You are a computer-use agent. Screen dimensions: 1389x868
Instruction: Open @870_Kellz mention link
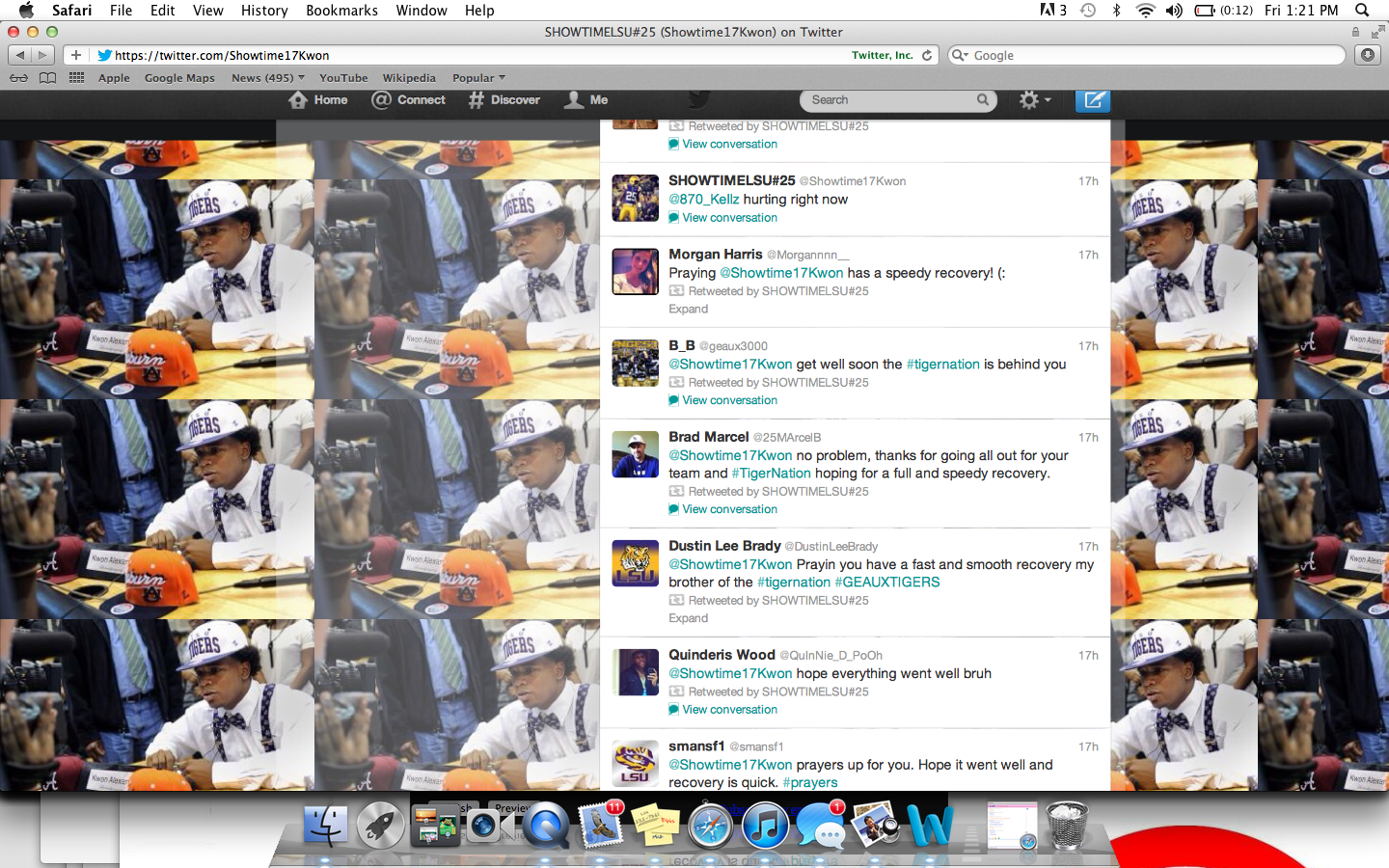[x=704, y=200]
